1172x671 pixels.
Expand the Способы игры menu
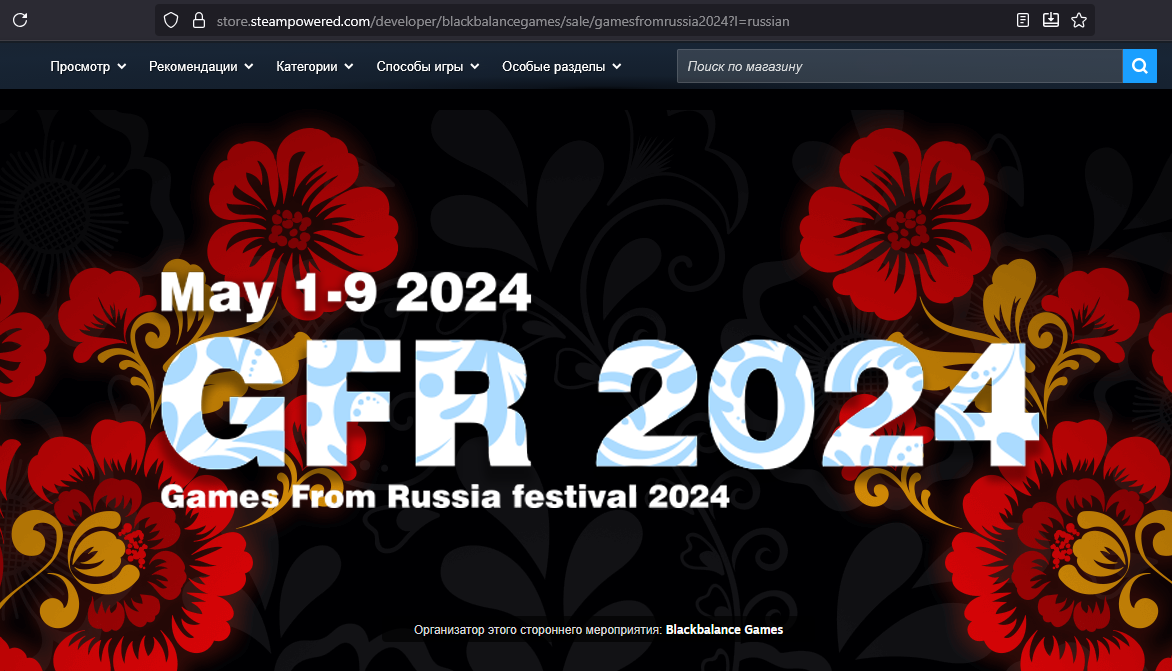(428, 67)
